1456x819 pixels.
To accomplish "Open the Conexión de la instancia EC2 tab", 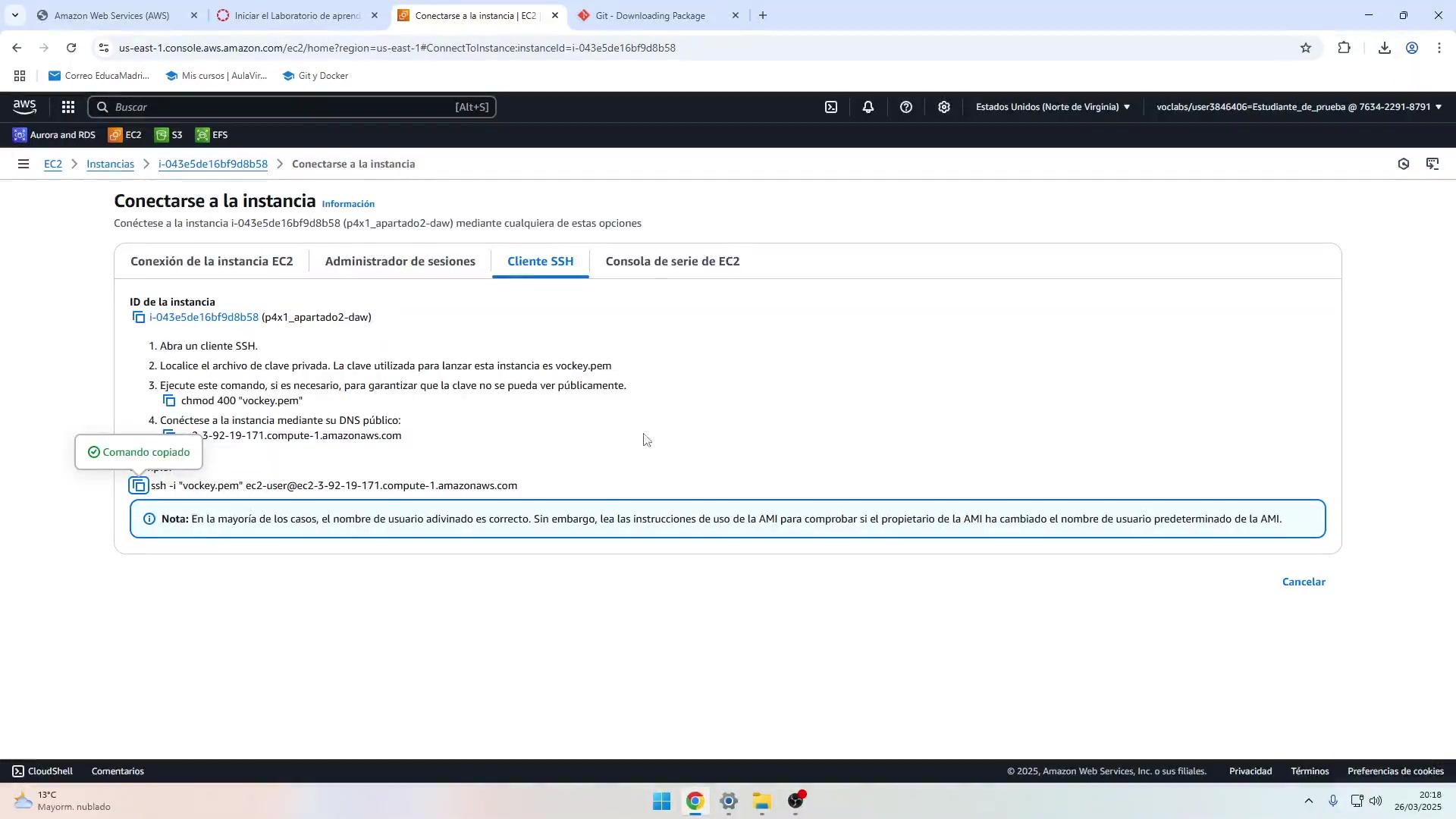I will [x=212, y=261].
